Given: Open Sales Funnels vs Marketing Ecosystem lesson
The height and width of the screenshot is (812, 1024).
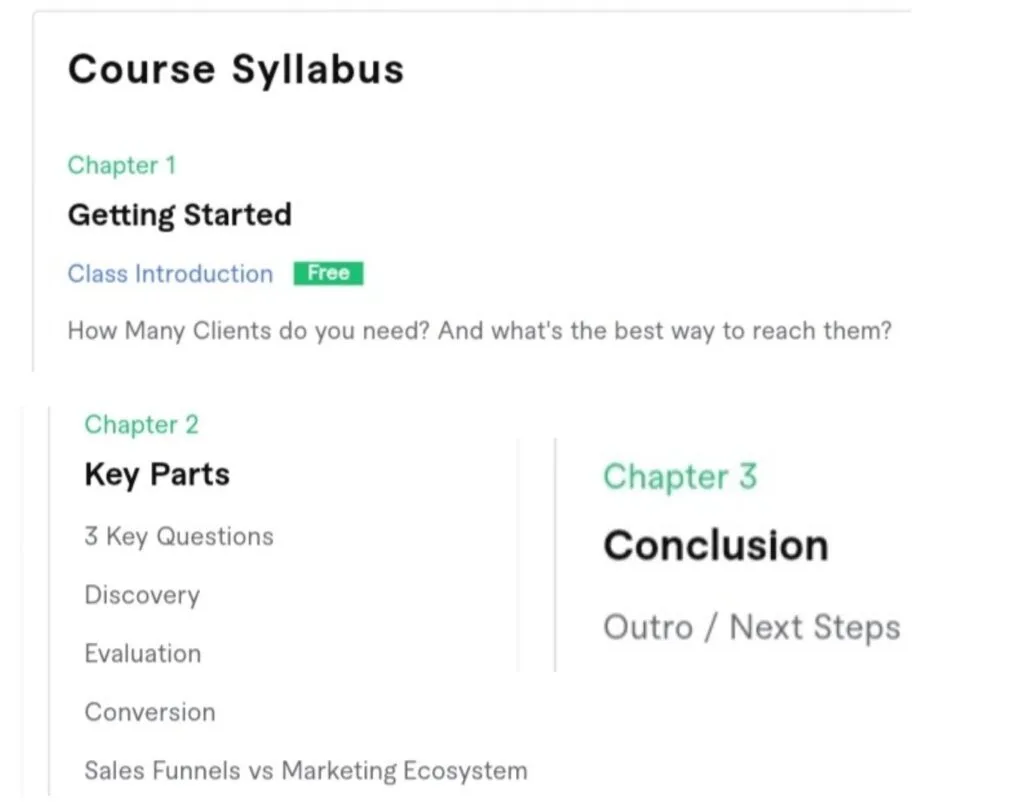Looking at the screenshot, I should point(305,771).
